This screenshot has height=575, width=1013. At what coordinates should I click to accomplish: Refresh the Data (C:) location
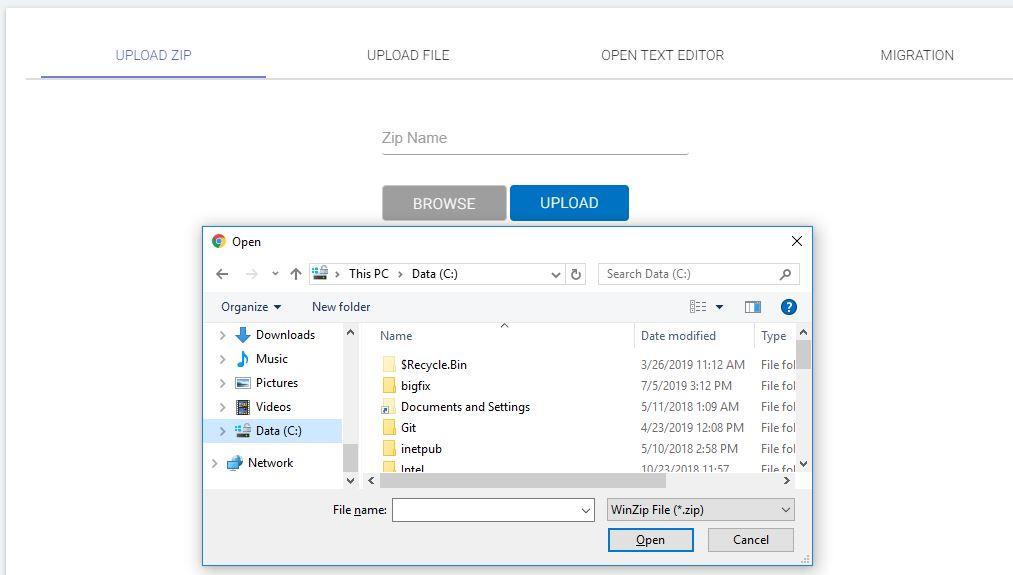click(x=576, y=274)
